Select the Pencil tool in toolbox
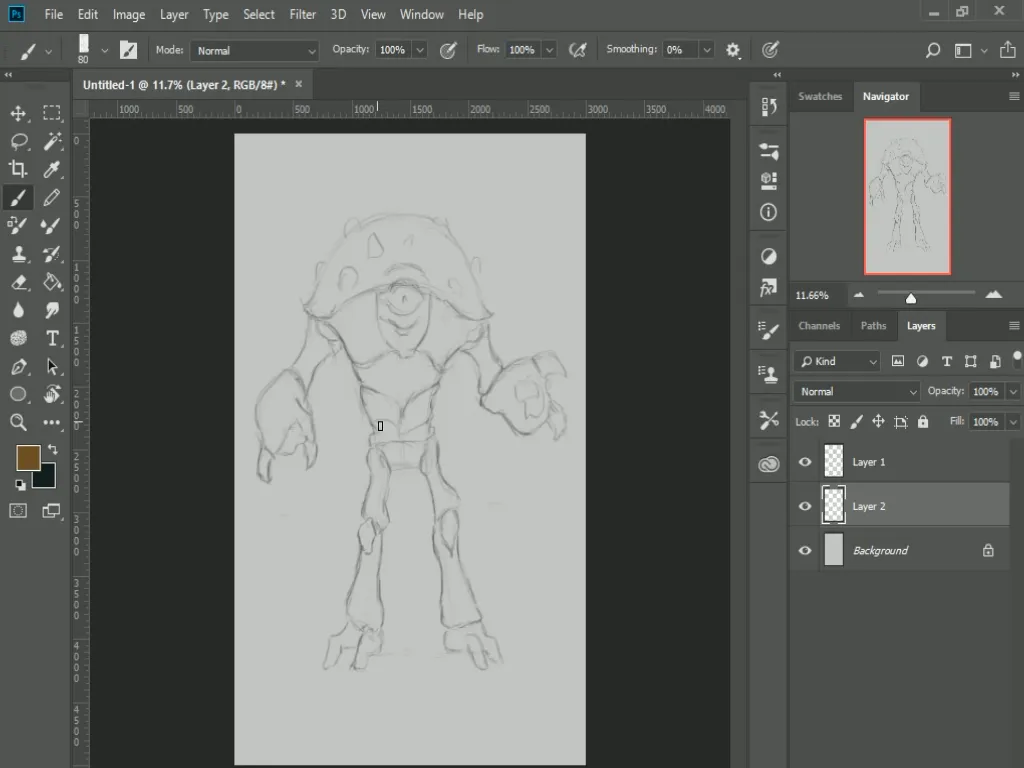 [x=52, y=197]
